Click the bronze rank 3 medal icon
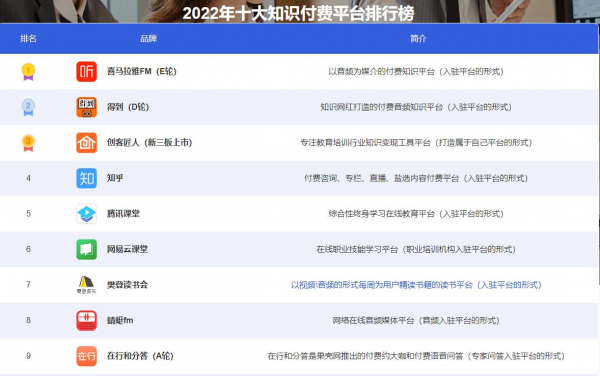Screen dimensions: 600x376 tap(28, 143)
